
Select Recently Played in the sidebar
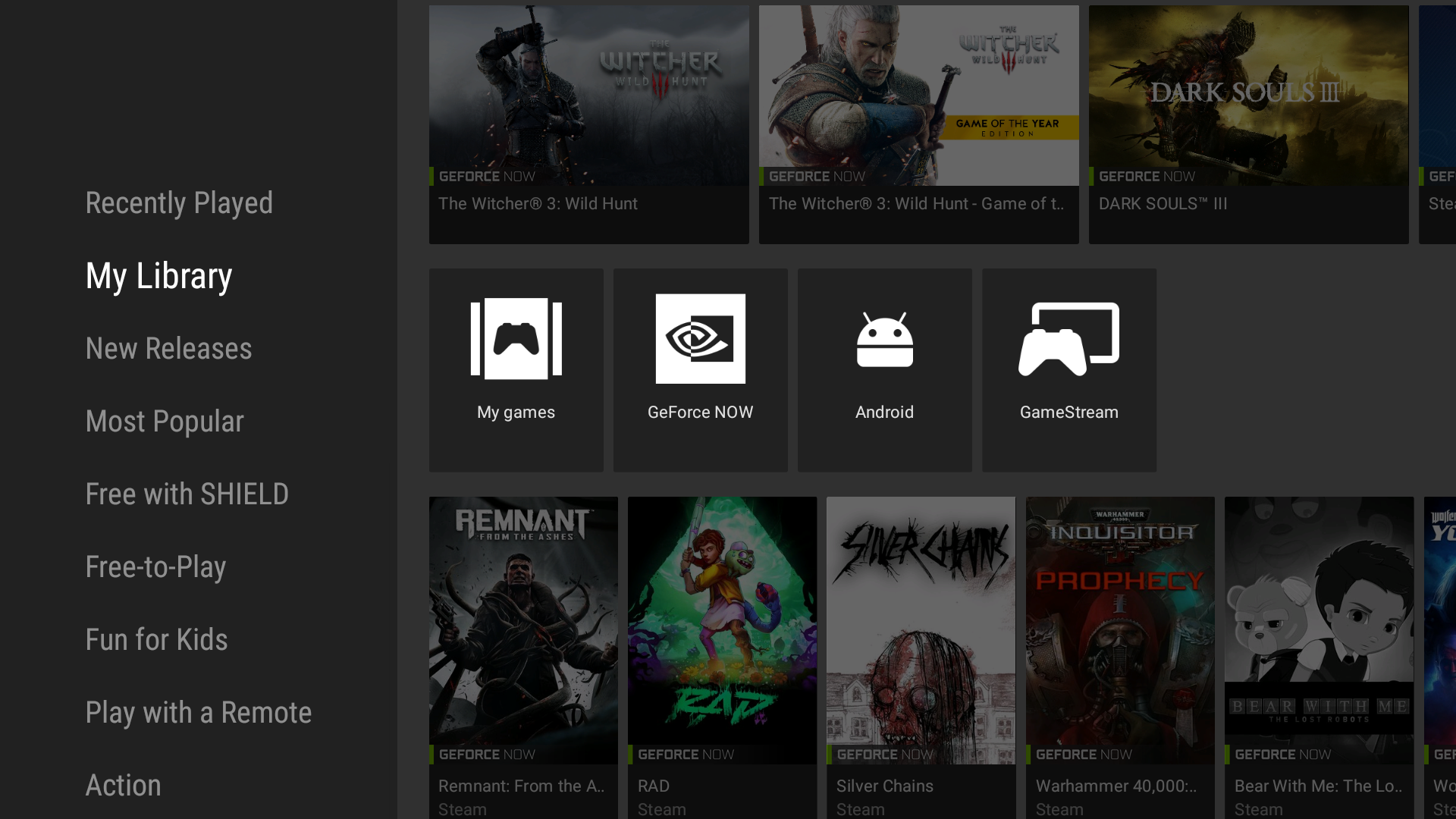tap(179, 203)
